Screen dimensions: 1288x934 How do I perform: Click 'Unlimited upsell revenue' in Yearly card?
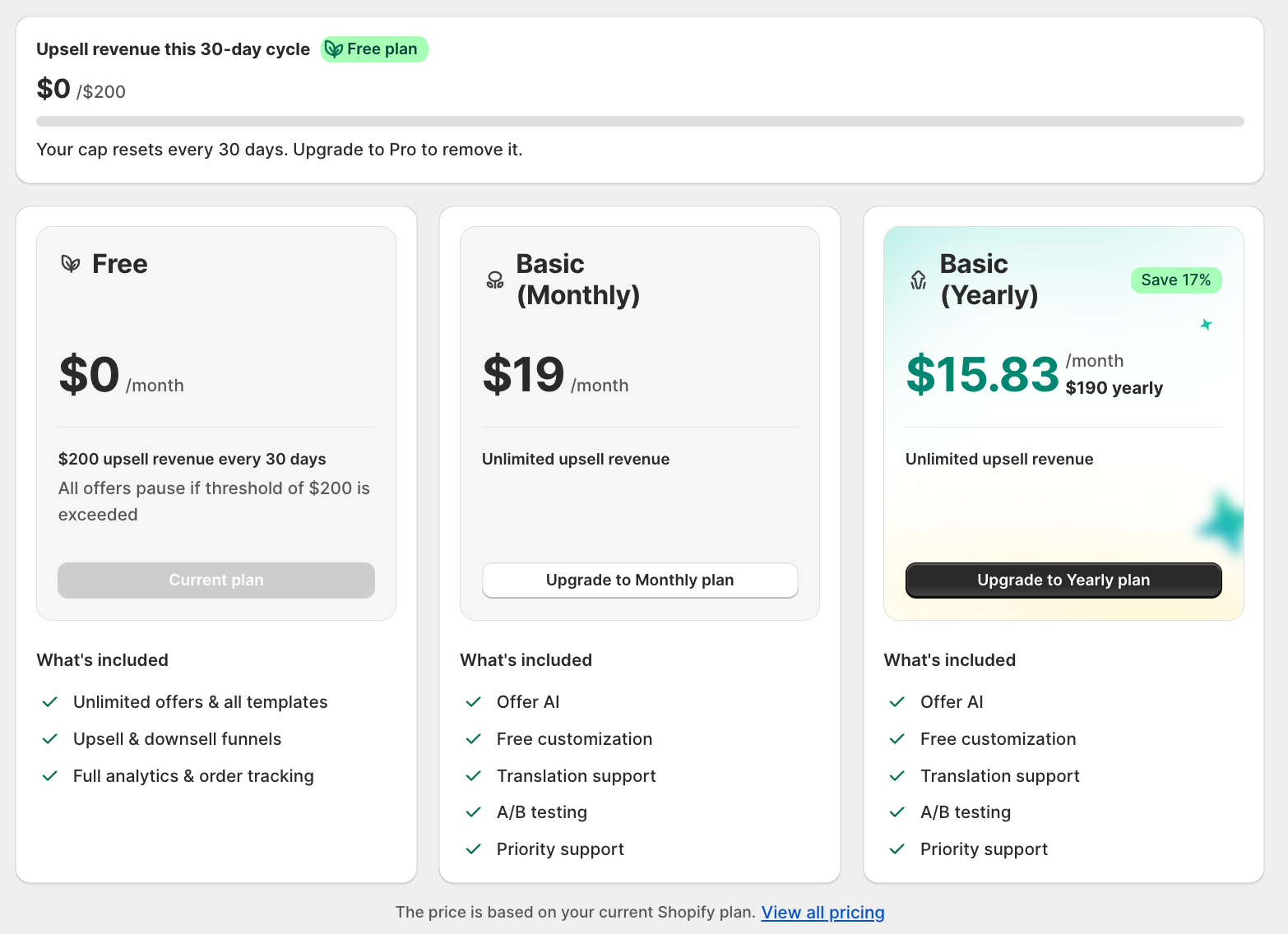point(999,460)
